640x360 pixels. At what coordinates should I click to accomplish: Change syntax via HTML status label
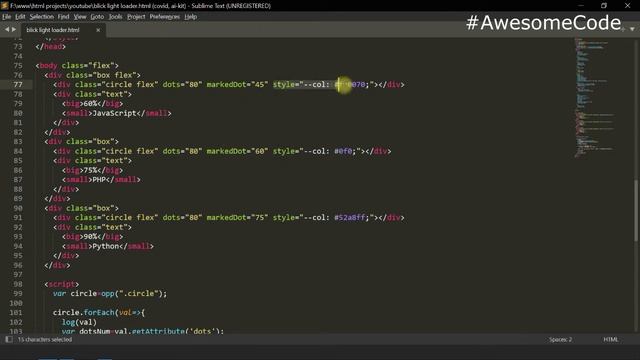[611, 339]
